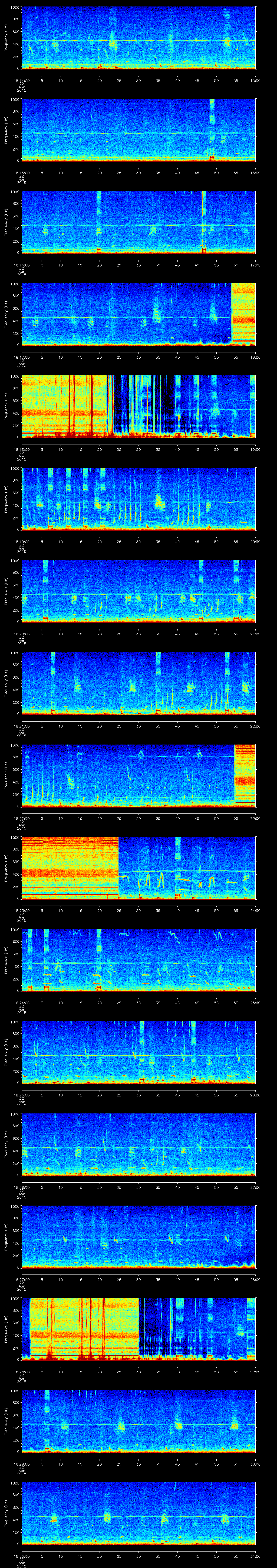This screenshot has width=277, height=1568.
Task: Click the 18:25:00 start time label
Action: point(21,1095)
